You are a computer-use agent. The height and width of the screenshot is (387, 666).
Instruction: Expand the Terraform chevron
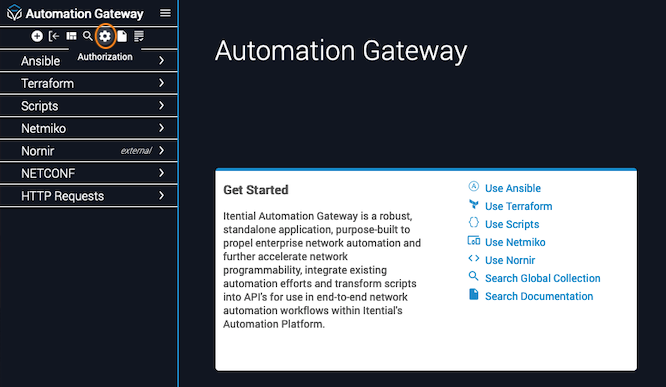tap(161, 83)
